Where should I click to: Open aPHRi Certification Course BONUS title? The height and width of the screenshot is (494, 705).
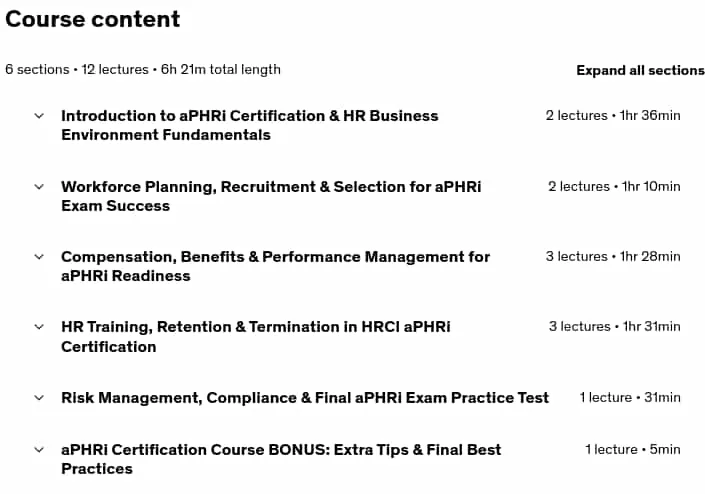coord(281,459)
